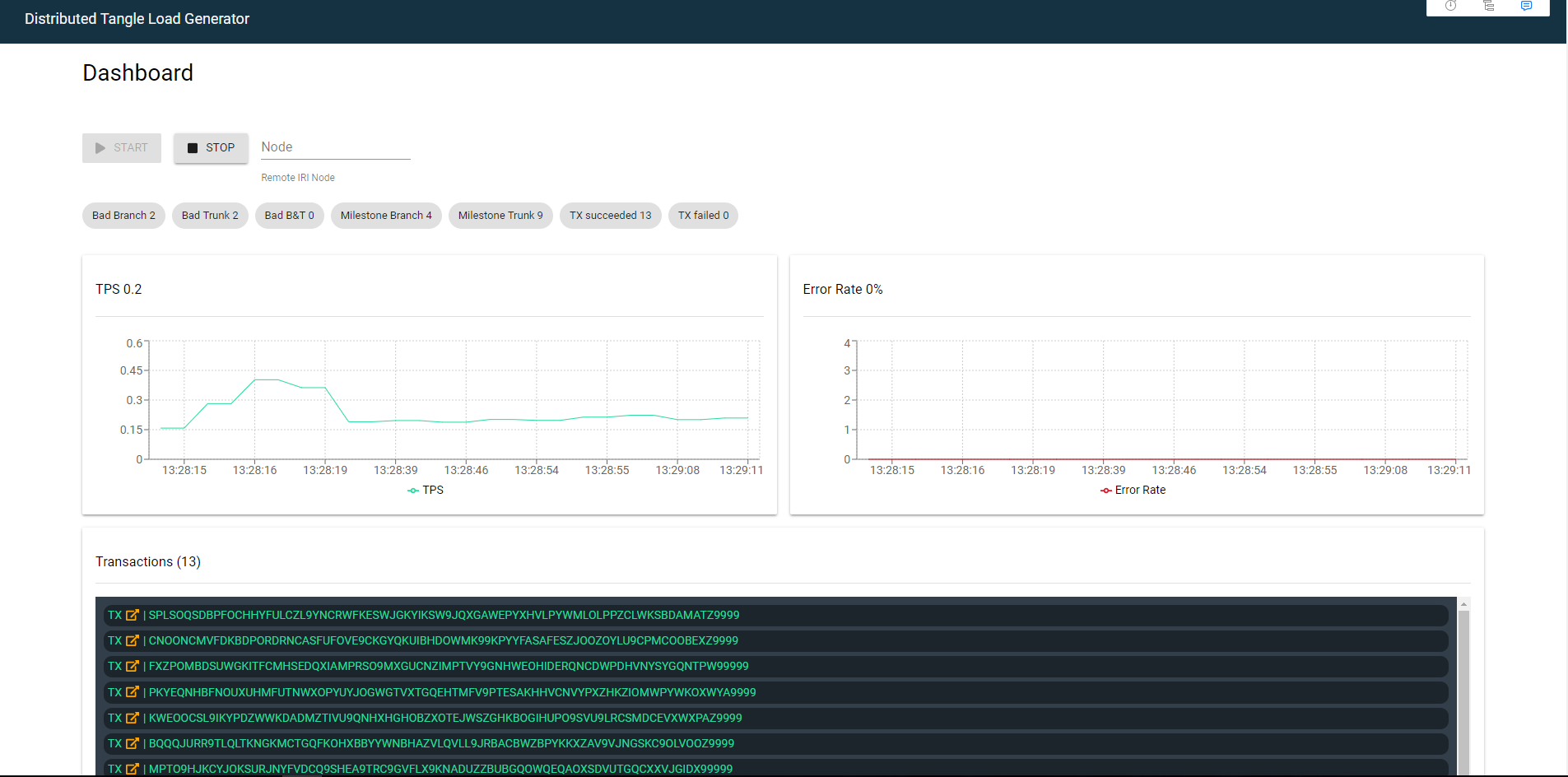Select the CNOONCMVFDKBDPORDRN transaction hash text
Viewport: 1568px width, 777px height.
pyautogui.click(x=444, y=640)
